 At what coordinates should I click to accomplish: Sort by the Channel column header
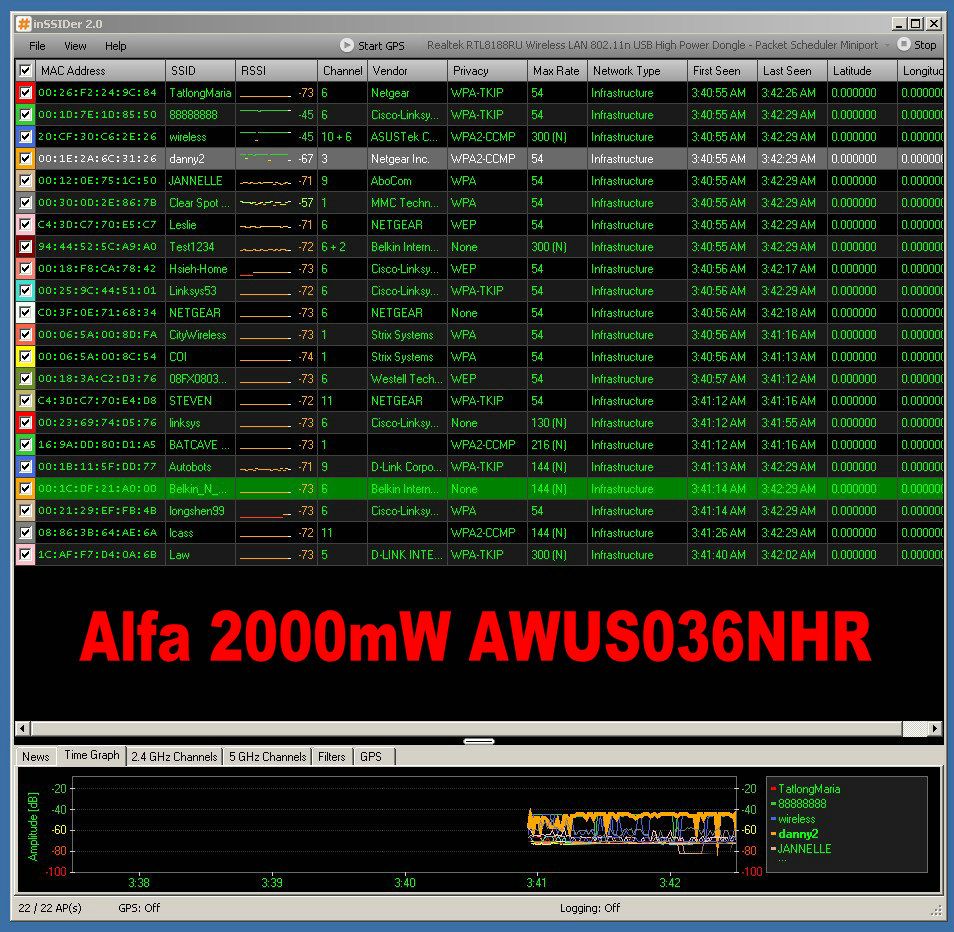coord(343,71)
